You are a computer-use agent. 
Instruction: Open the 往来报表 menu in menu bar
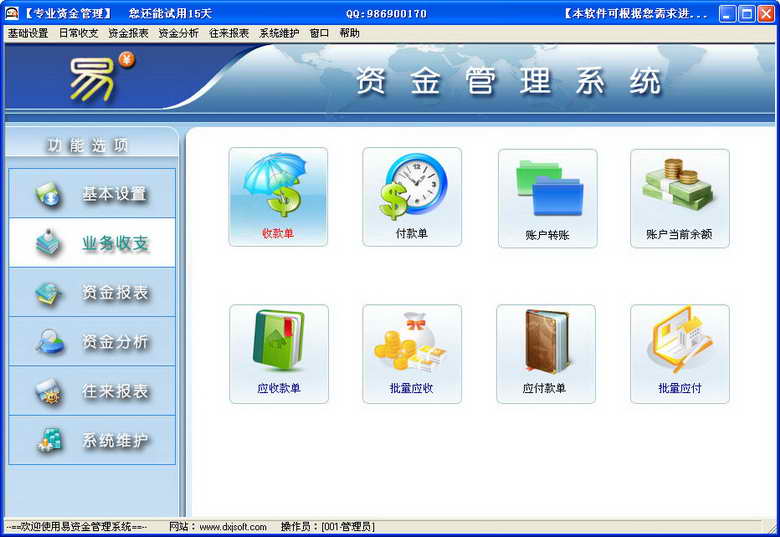click(x=229, y=33)
